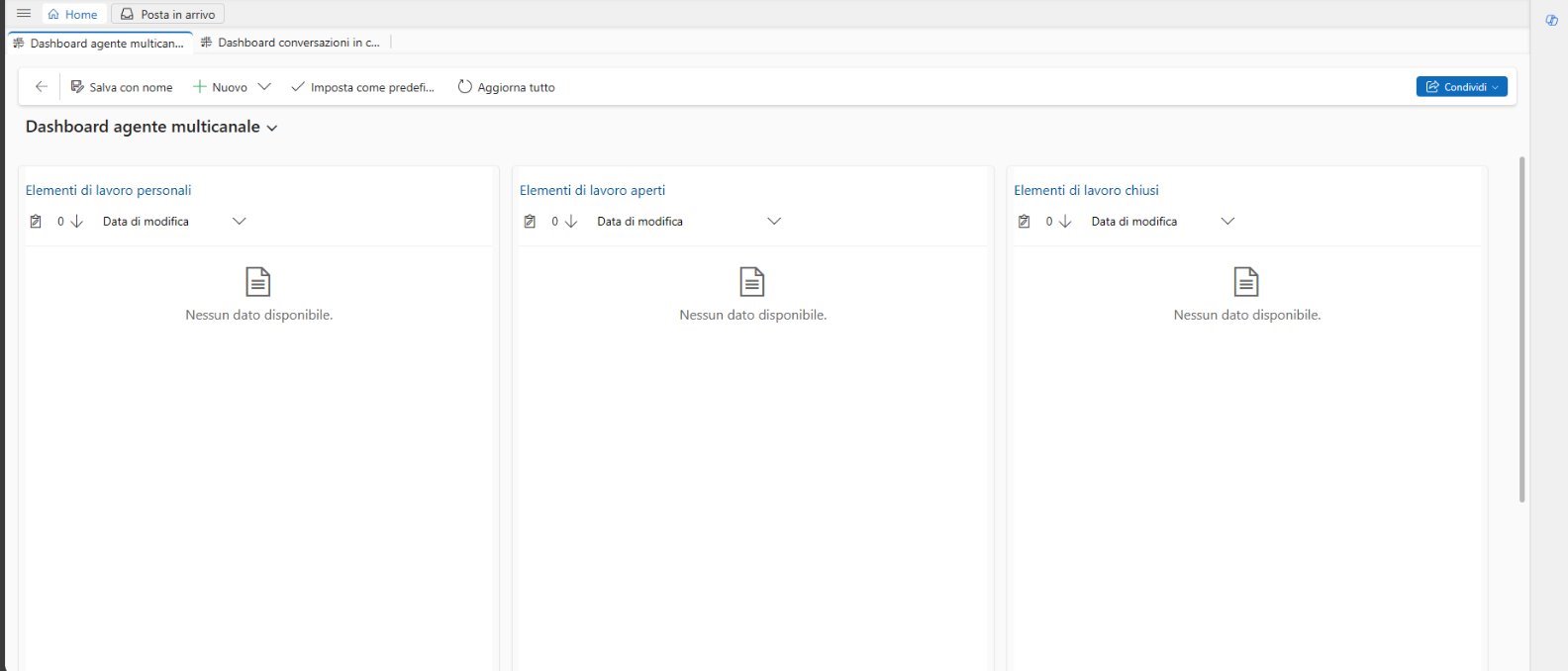This screenshot has width=1568, height=671.
Task: Toggle sort direction arrow in chiusi stream
Action: (x=1065, y=222)
